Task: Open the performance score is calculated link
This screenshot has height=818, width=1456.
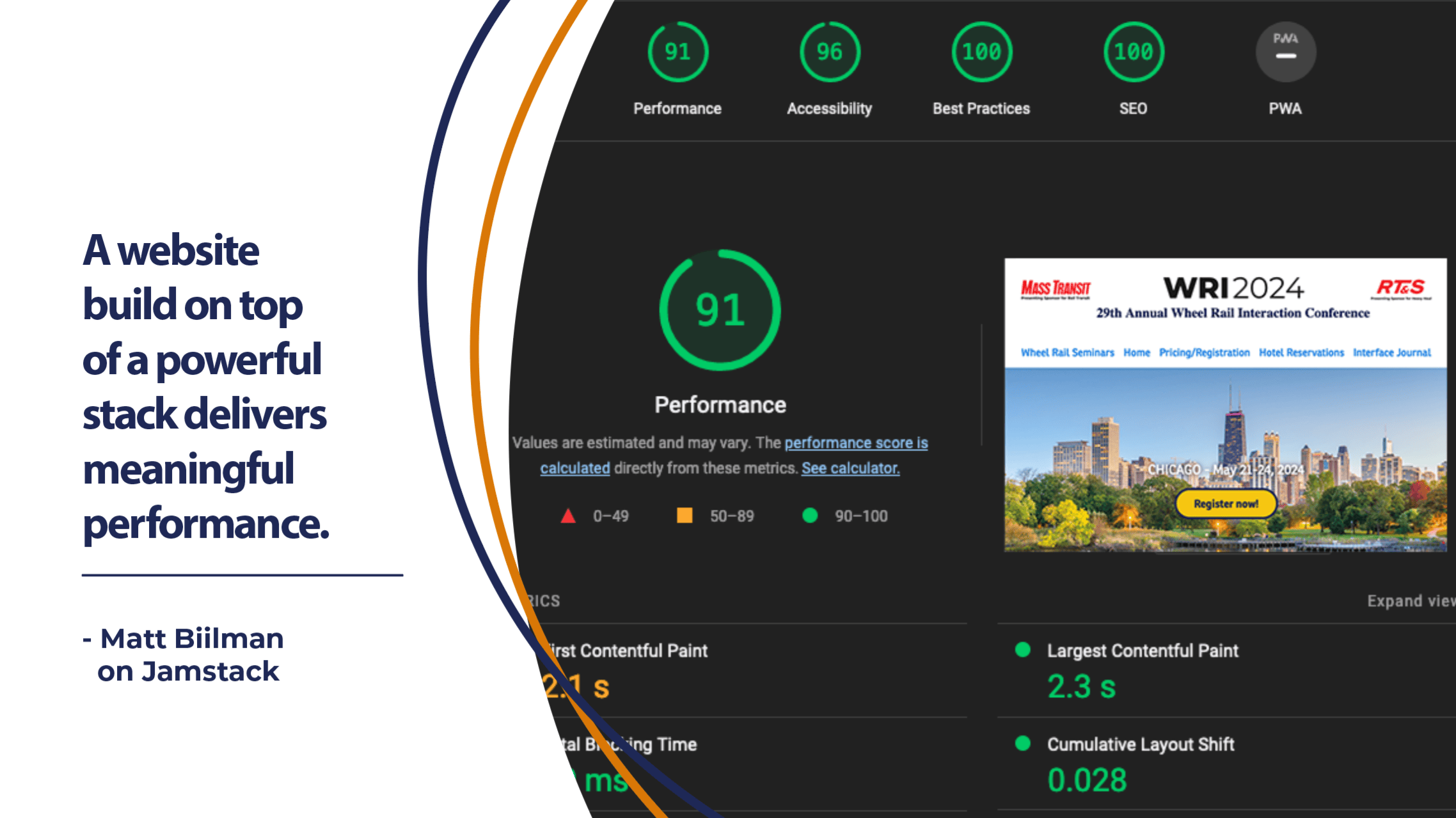Action: [856, 443]
